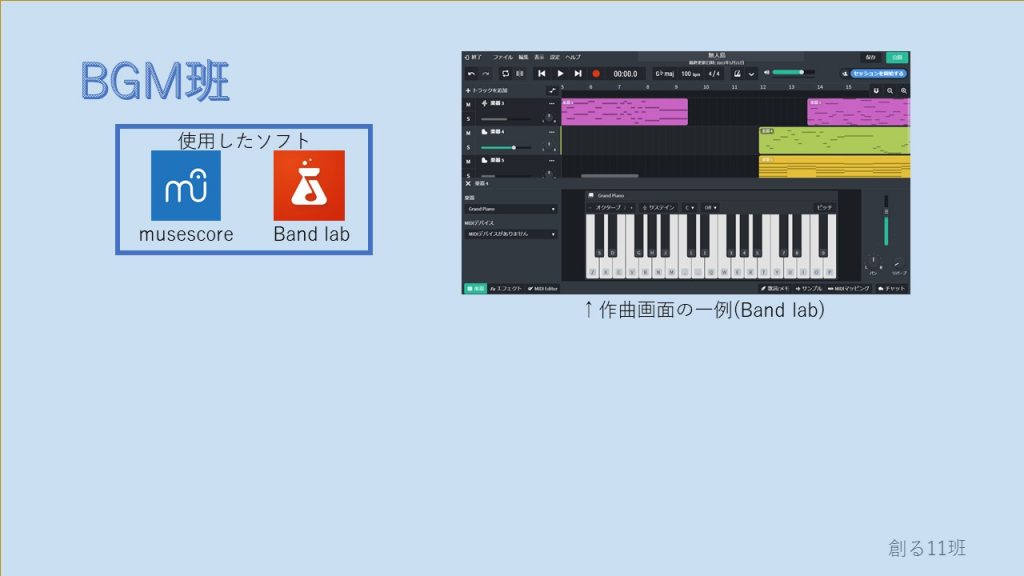Screen dimensions: 1024x576
Task: Switch to the MIDI Editor tab
Action: tap(543, 288)
